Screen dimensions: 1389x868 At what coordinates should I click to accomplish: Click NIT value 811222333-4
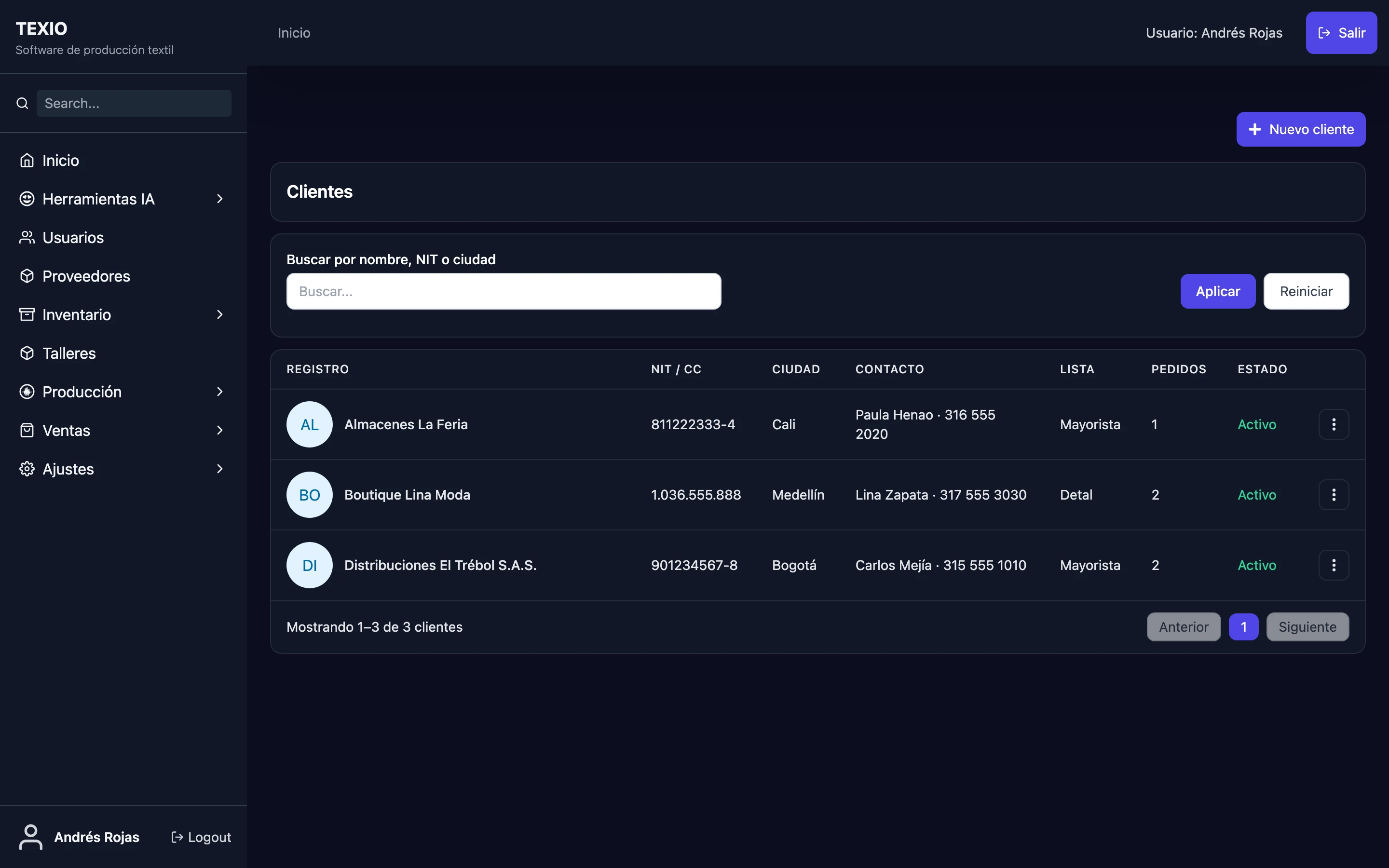click(693, 424)
